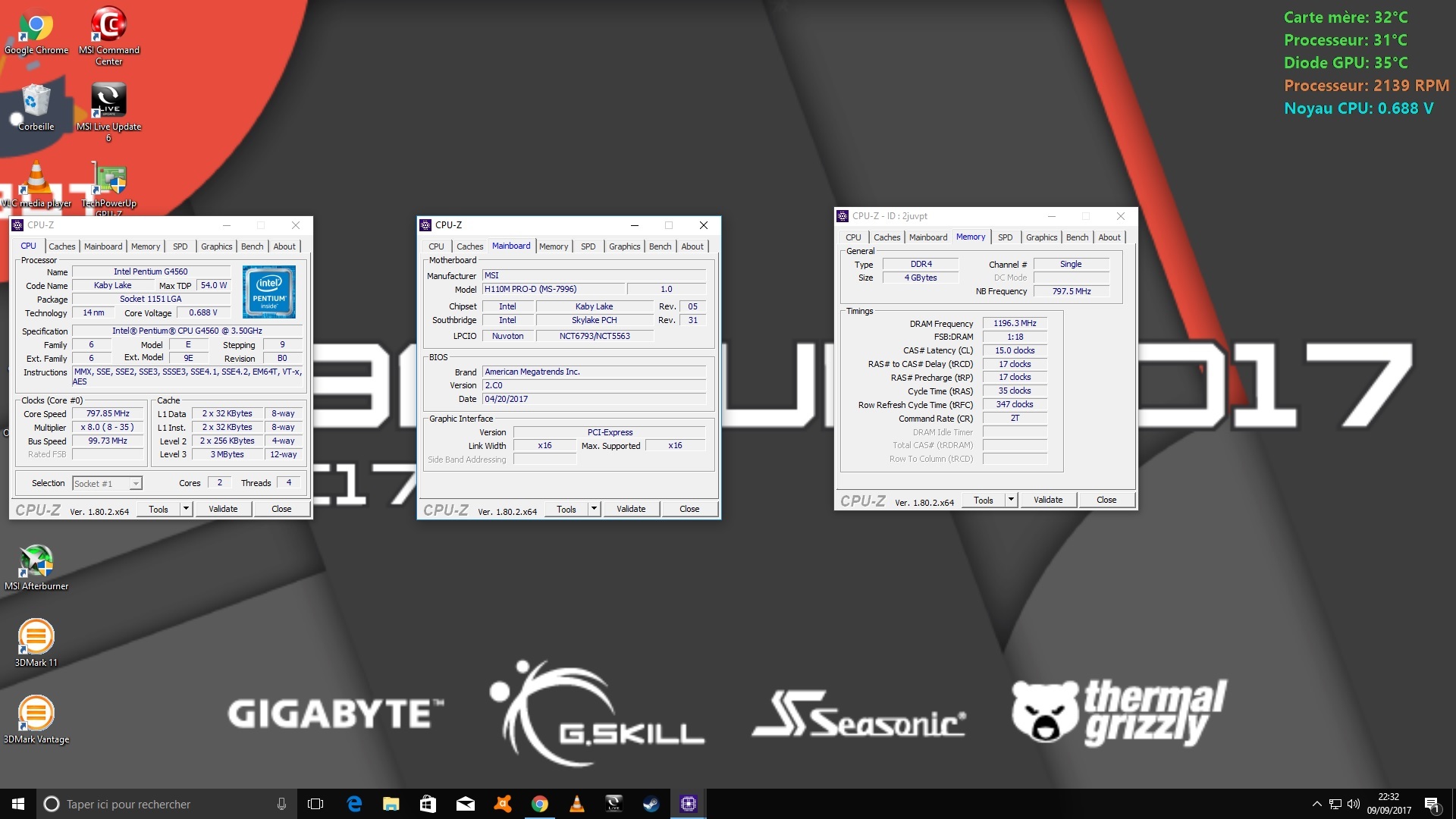The width and height of the screenshot is (1456, 819).
Task: Open 3DMark Vantage desktop shortcut
Action: [x=36, y=719]
